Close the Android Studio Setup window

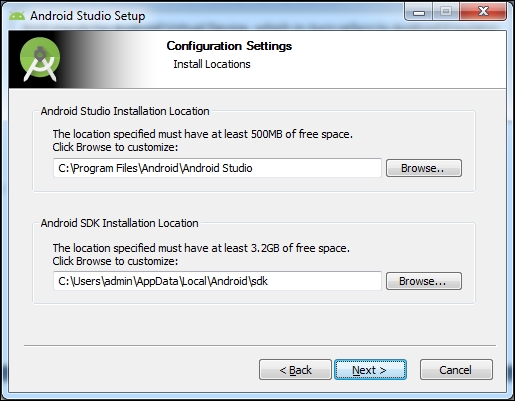coord(483,12)
